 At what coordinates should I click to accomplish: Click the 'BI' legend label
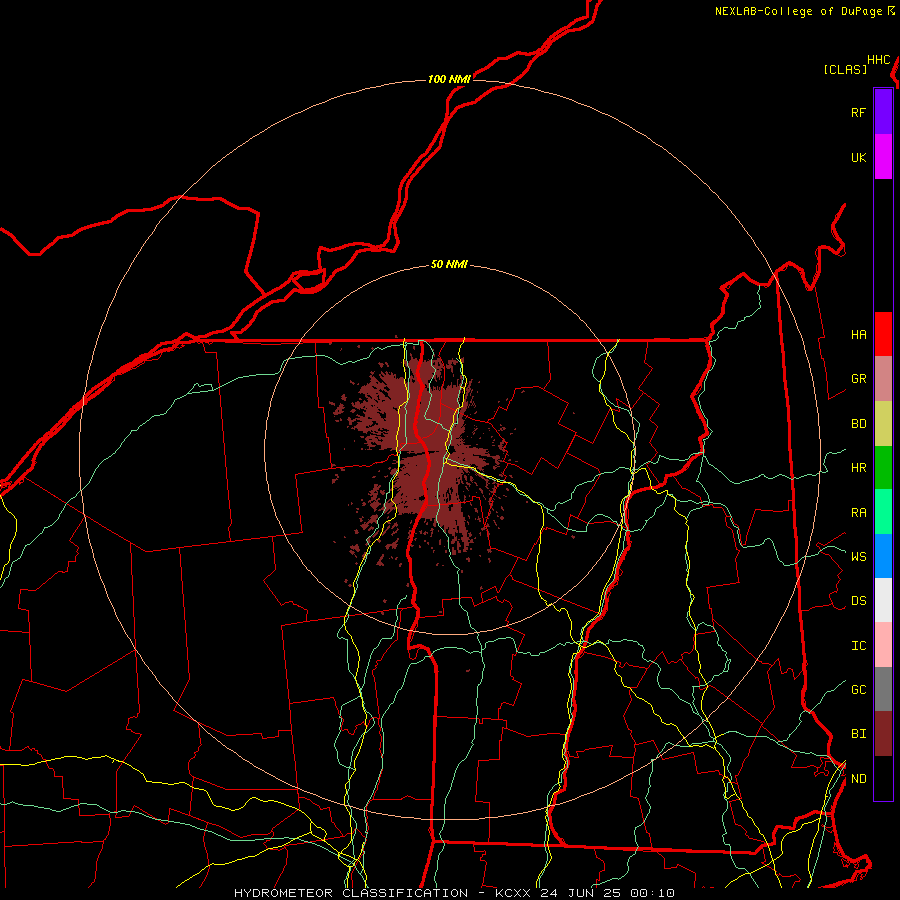coord(858,734)
